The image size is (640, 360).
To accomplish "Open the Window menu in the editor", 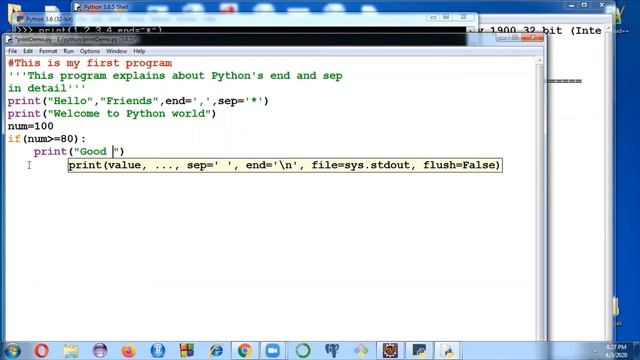I will [116, 51].
